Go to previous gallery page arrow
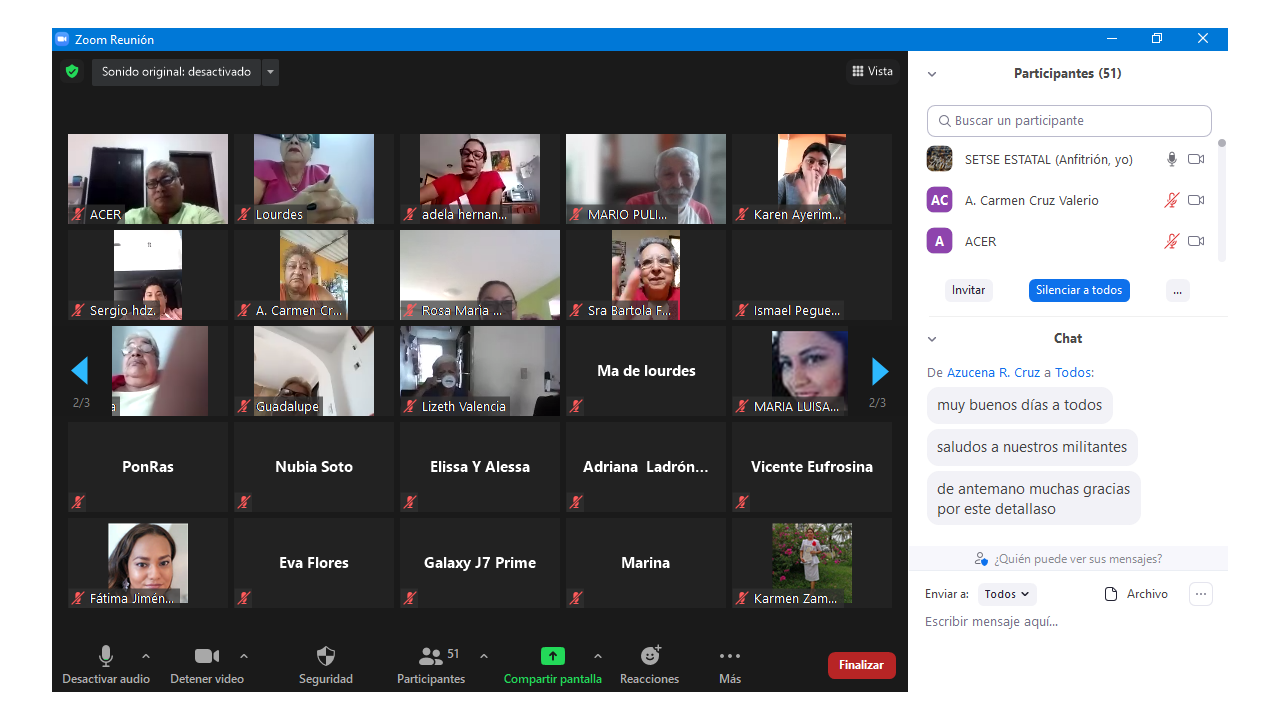This screenshot has width=1280, height=720. (80, 371)
